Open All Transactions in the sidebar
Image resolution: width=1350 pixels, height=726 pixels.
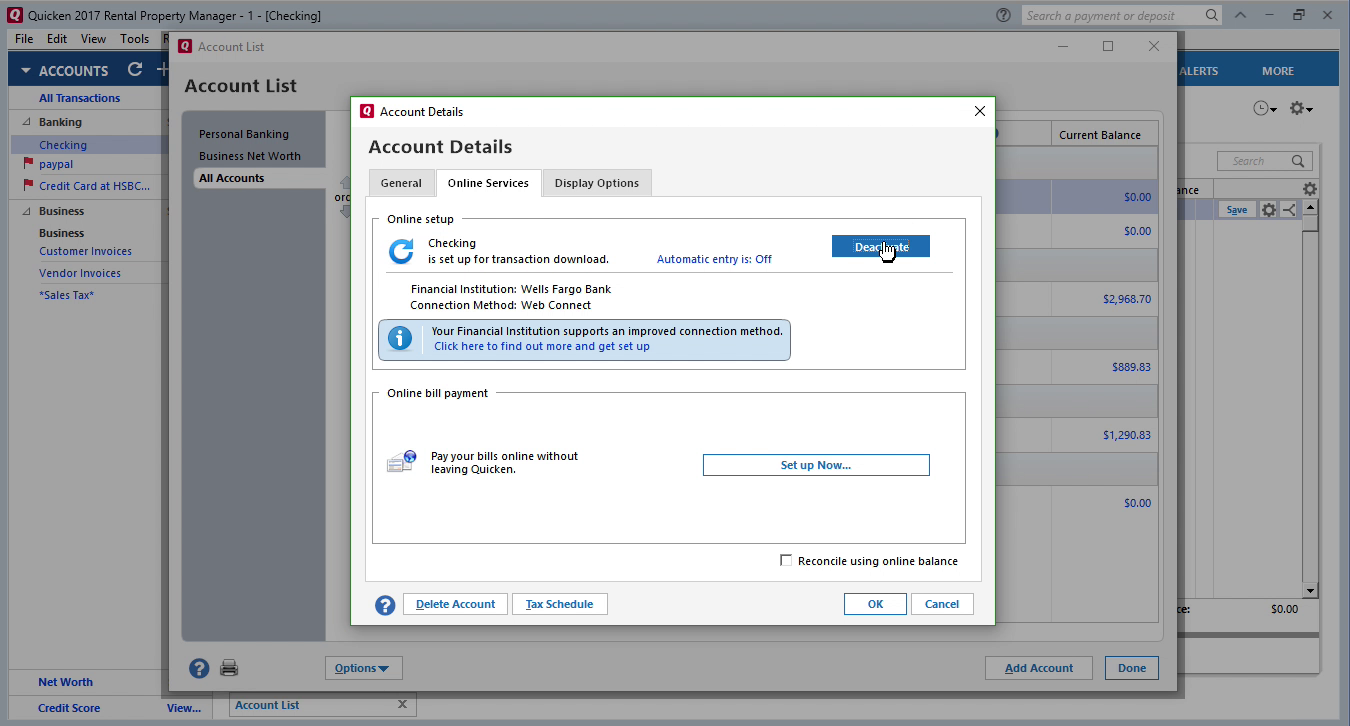click(x=80, y=98)
